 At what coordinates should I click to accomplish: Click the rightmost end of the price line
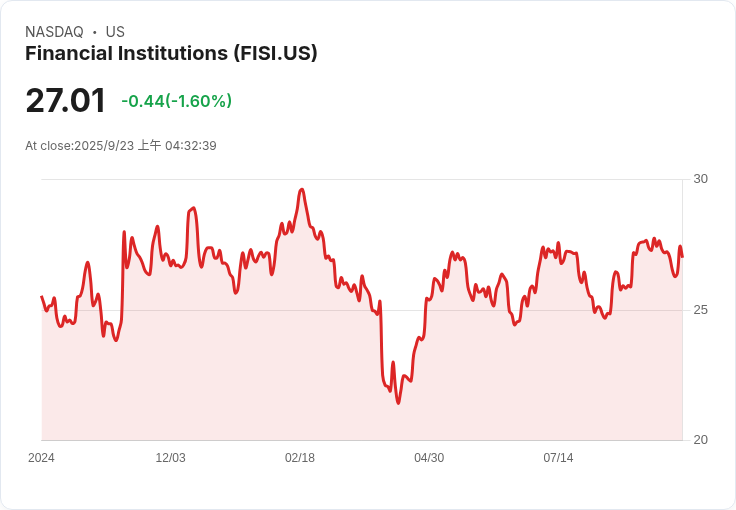point(682,257)
